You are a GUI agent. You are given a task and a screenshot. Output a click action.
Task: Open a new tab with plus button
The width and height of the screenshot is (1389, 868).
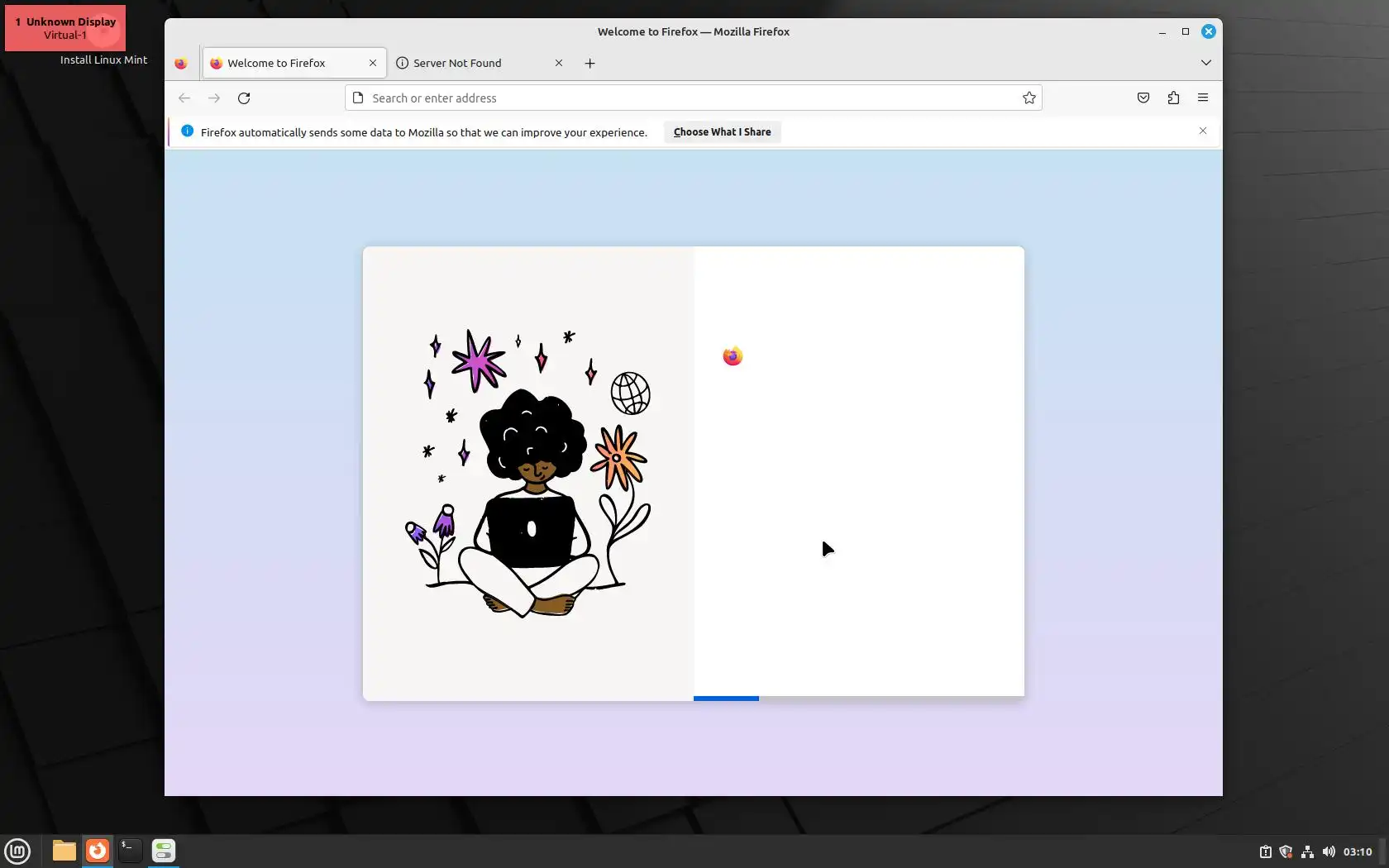[589, 63]
